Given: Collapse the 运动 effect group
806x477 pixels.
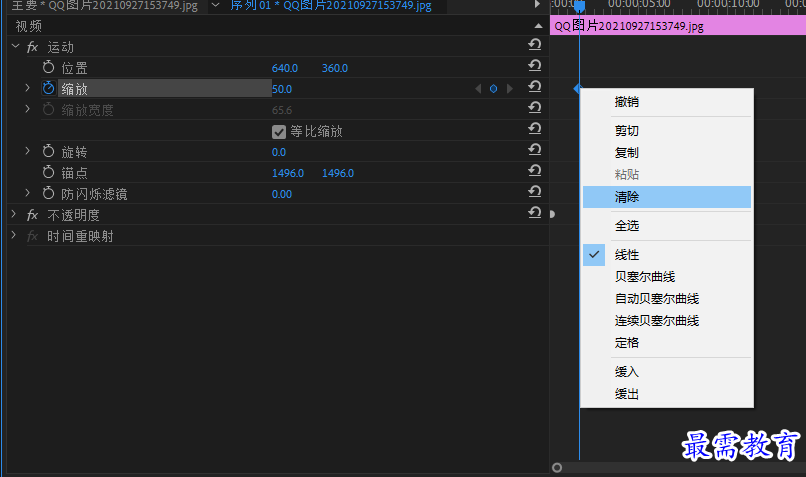Looking at the screenshot, I should tap(15, 47).
